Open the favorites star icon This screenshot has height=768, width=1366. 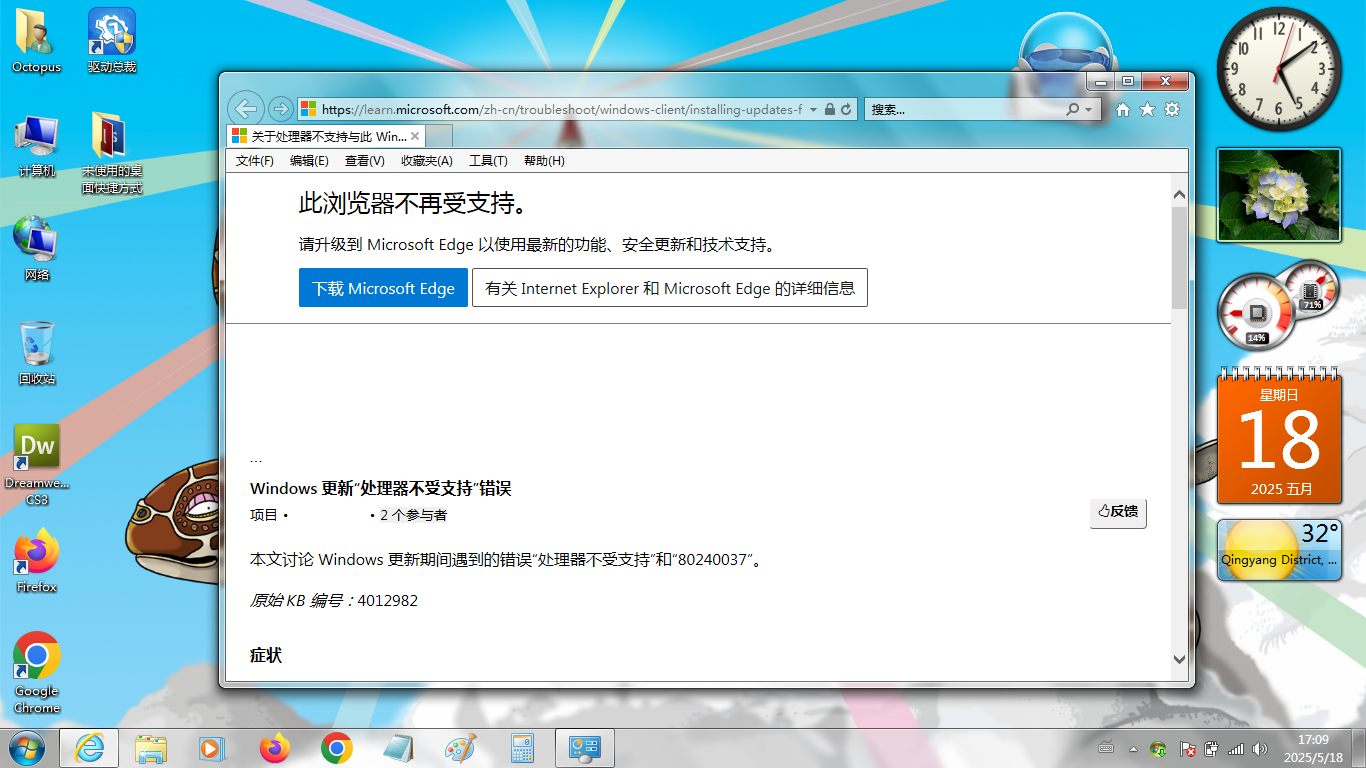[1147, 109]
